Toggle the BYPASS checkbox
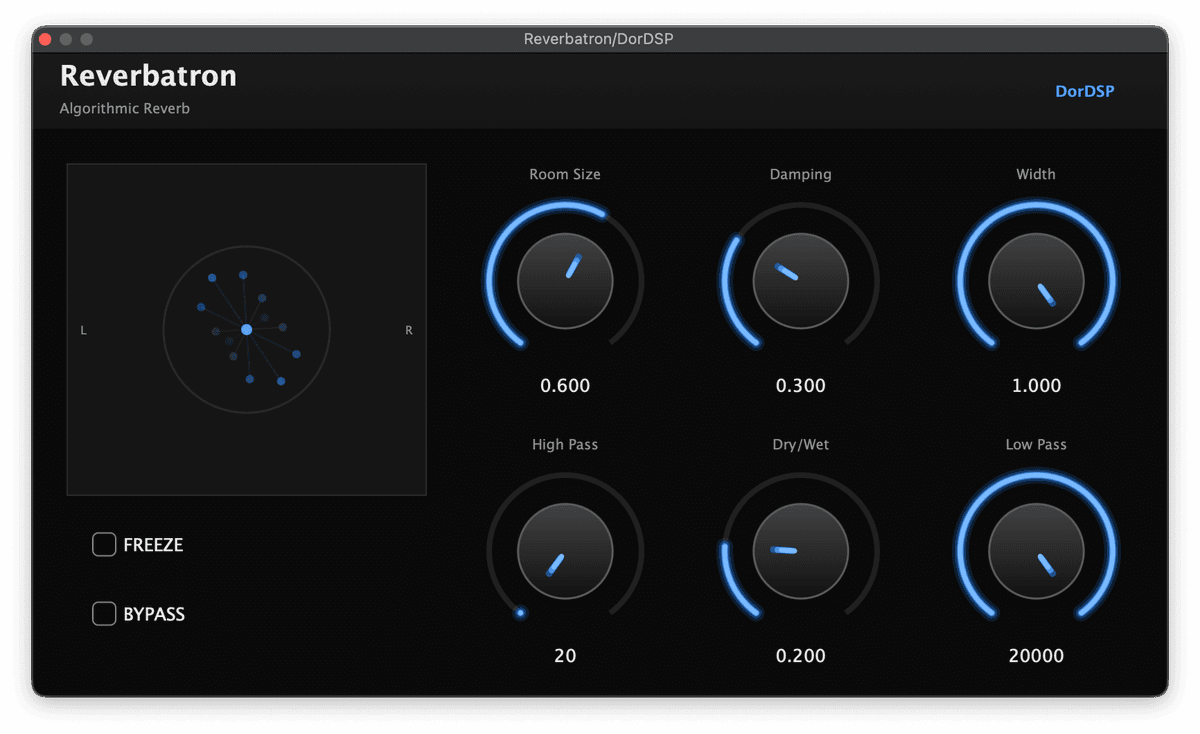This screenshot has width=1200, height=734. pyautogui.click(x=104, y=613)
